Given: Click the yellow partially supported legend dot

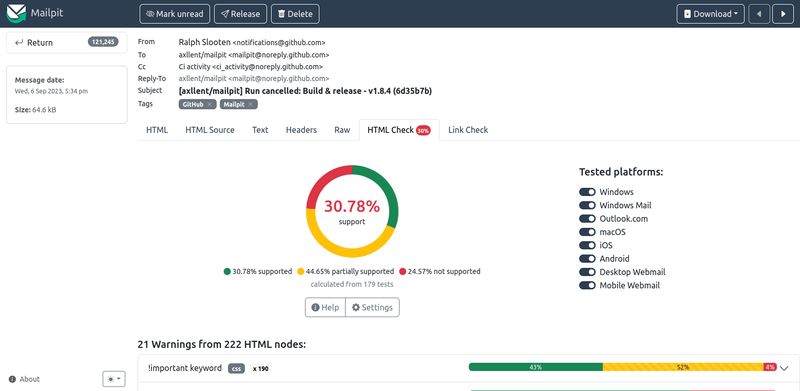Looking at the screenshot, I should click(x=301, y=272).
